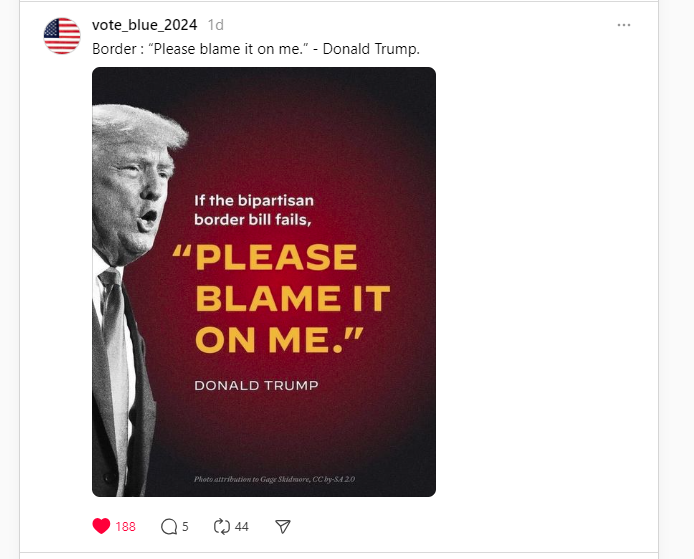Share the post via paper plane icon
The image size is (694, 559).
(x=283, y=526)
